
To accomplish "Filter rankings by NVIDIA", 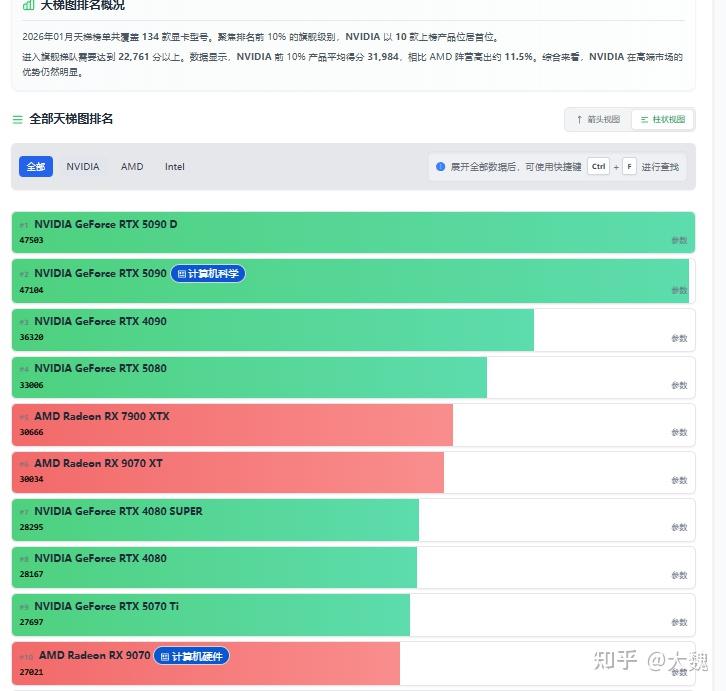I will coord(82,167).
